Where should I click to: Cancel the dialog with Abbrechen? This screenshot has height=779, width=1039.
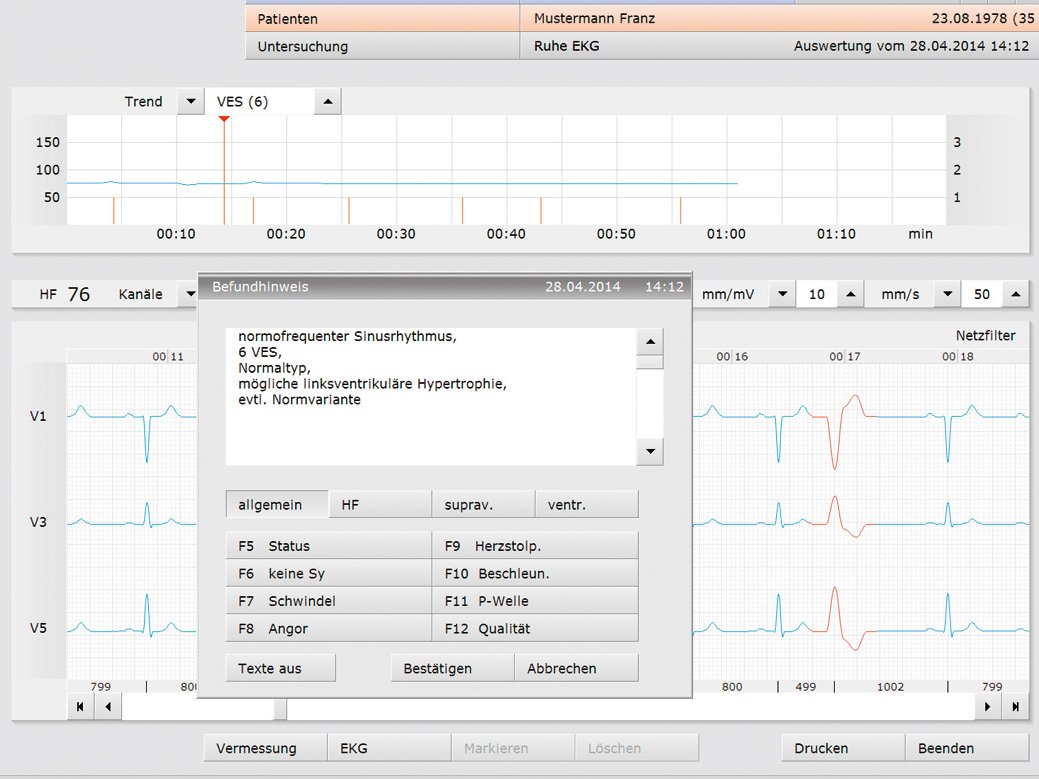[x=576, y=668]
